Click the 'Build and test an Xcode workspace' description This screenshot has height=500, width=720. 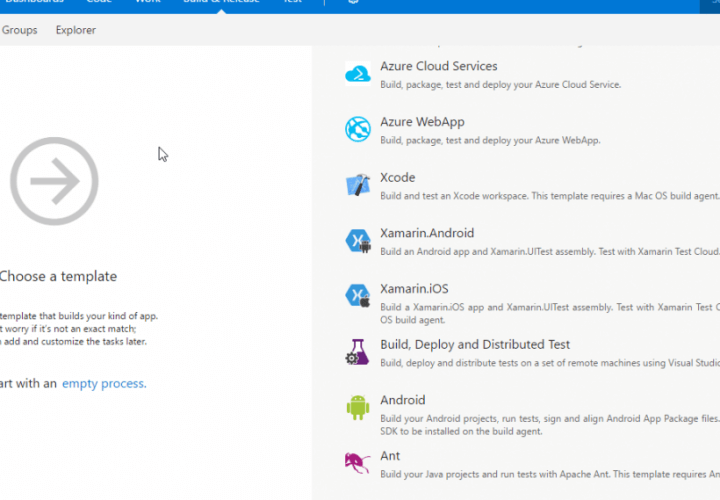(550, 196)
